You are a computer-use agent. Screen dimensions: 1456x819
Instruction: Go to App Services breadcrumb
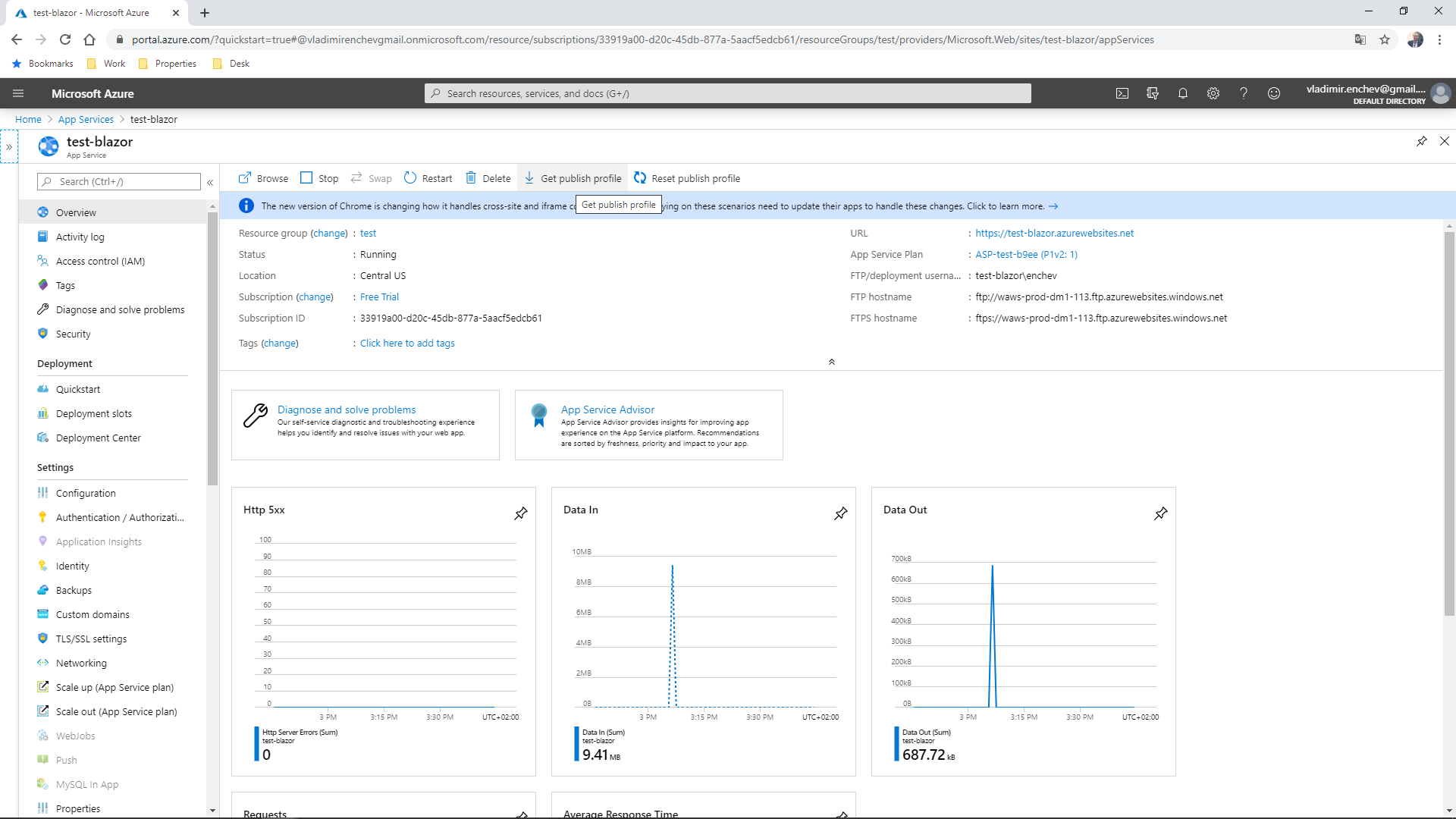tap(86, 119)
